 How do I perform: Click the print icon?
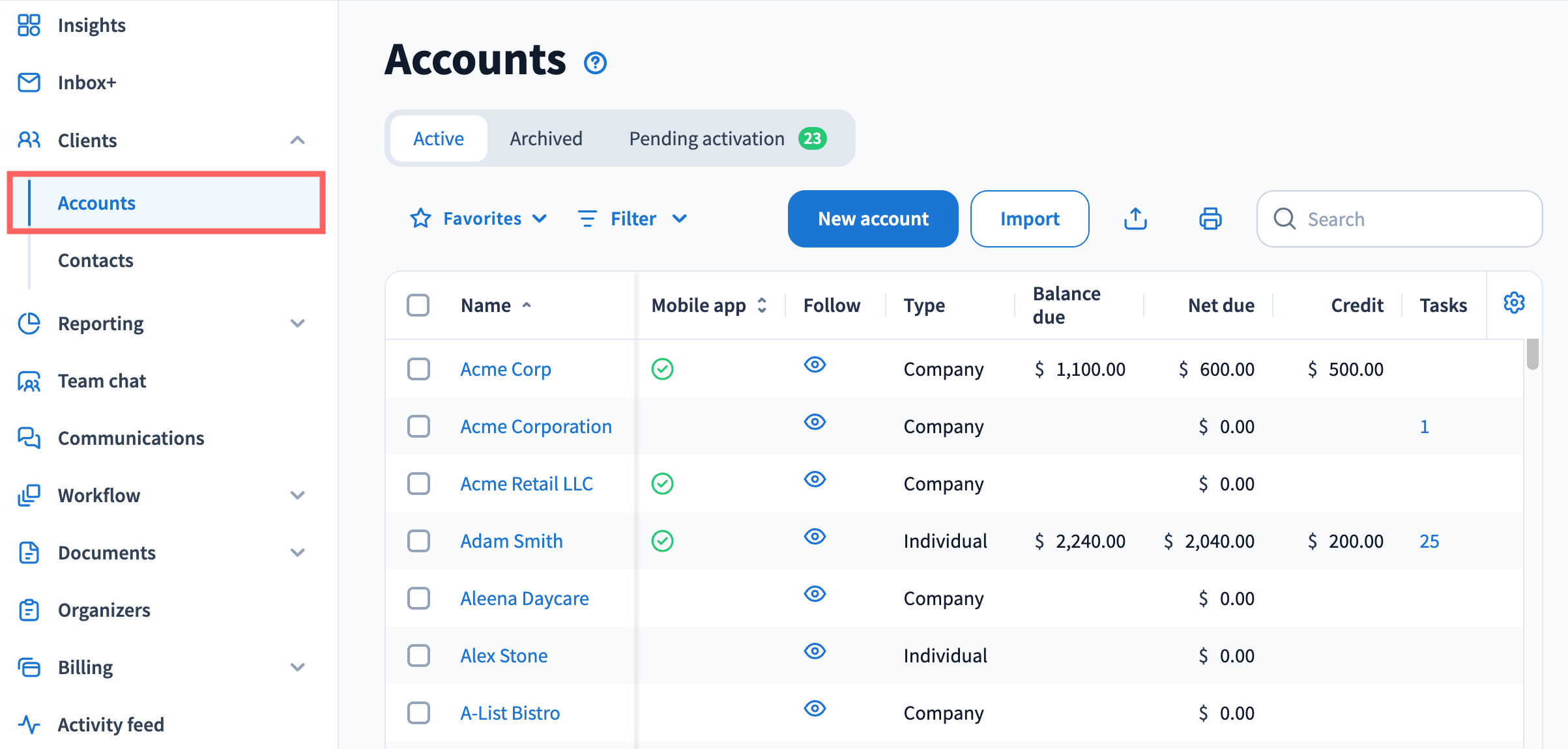point(1210,219)
